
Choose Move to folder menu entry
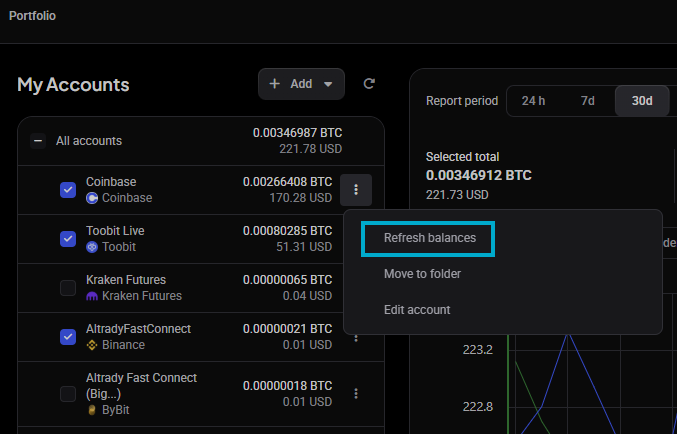pyautogui.click(x=422, y=274)
